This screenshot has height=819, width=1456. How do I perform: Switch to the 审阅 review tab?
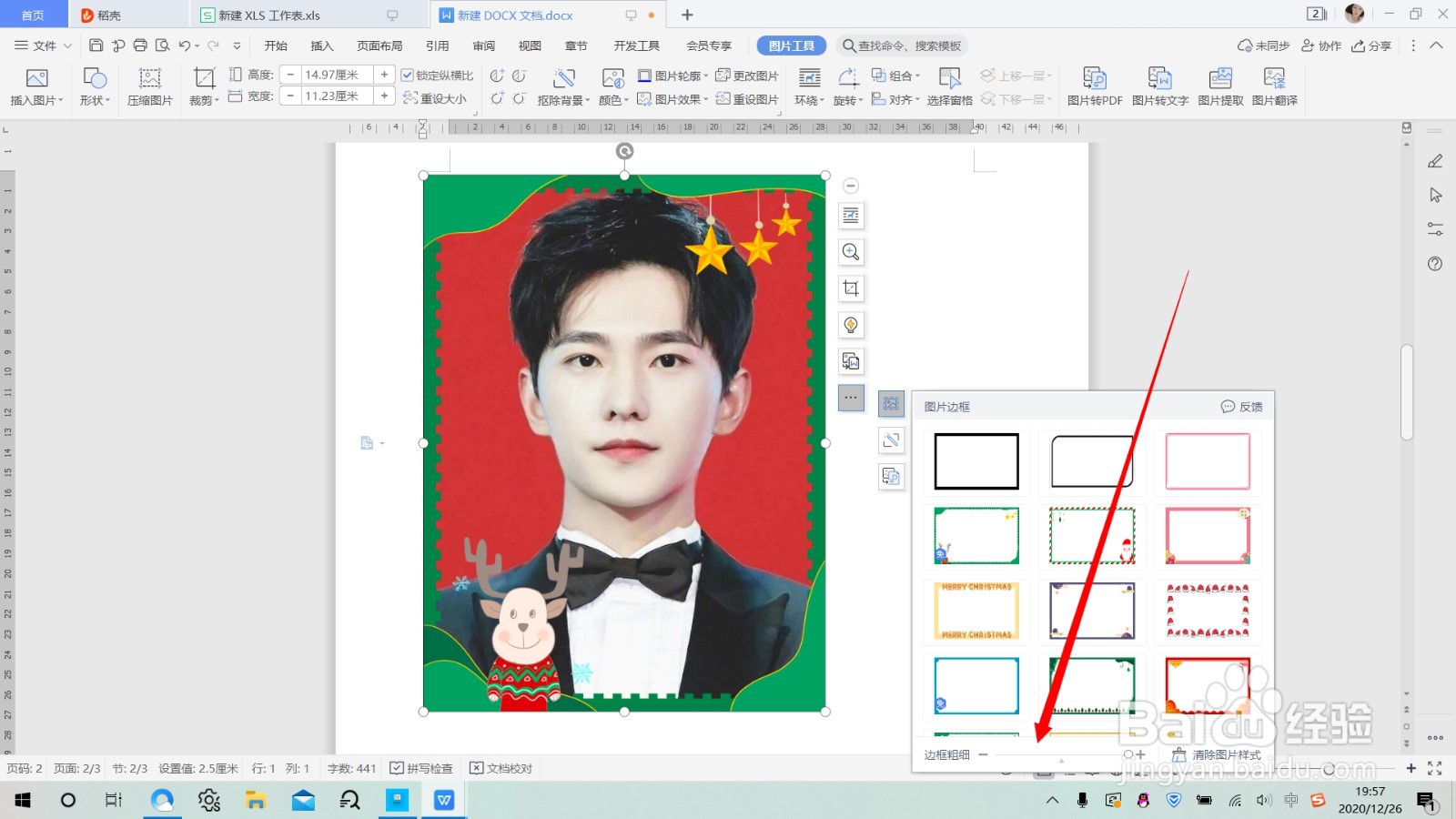pos(483,45)
